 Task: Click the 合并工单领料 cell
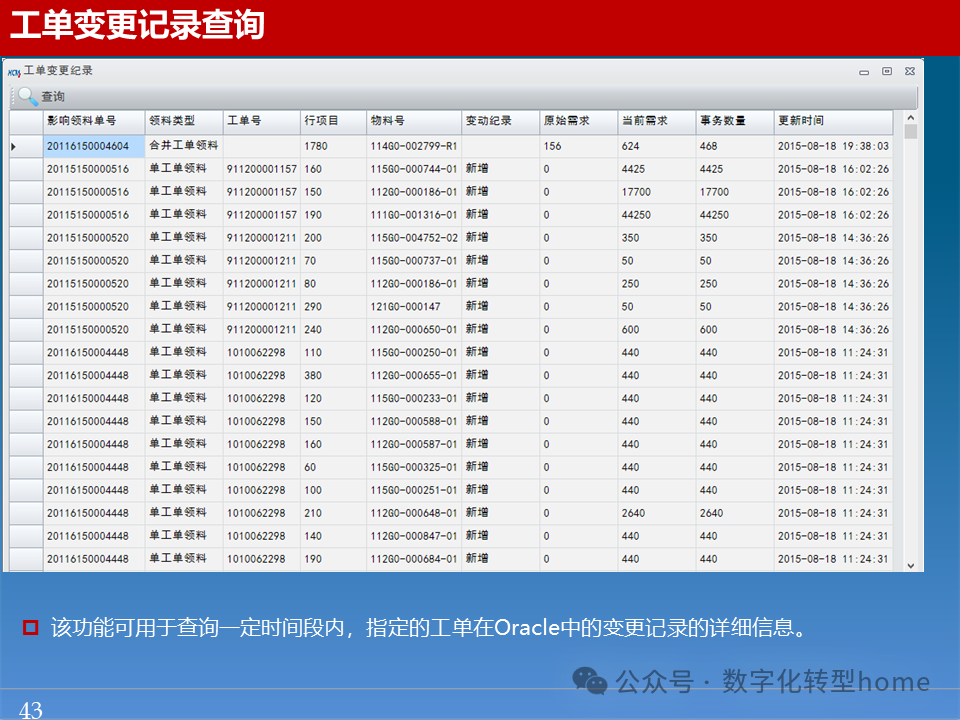coord(184,146)
